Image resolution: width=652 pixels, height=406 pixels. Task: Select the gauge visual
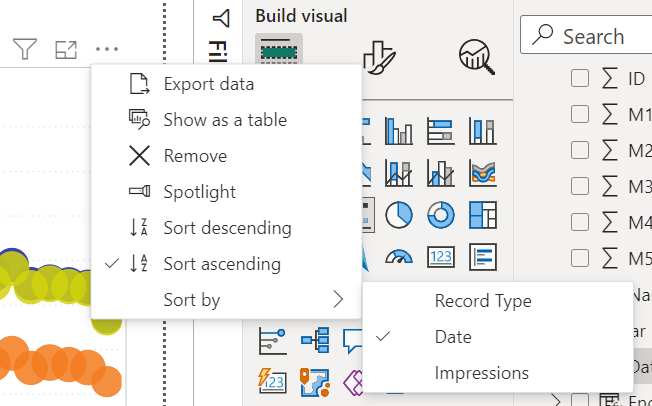point(399,257)
